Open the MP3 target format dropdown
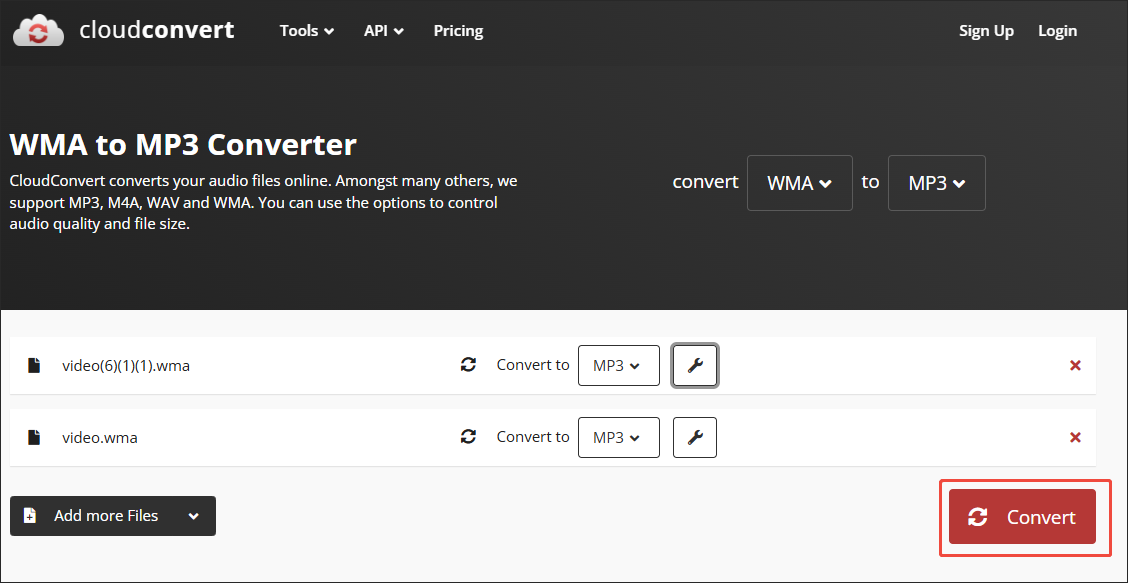 point(936,183)
